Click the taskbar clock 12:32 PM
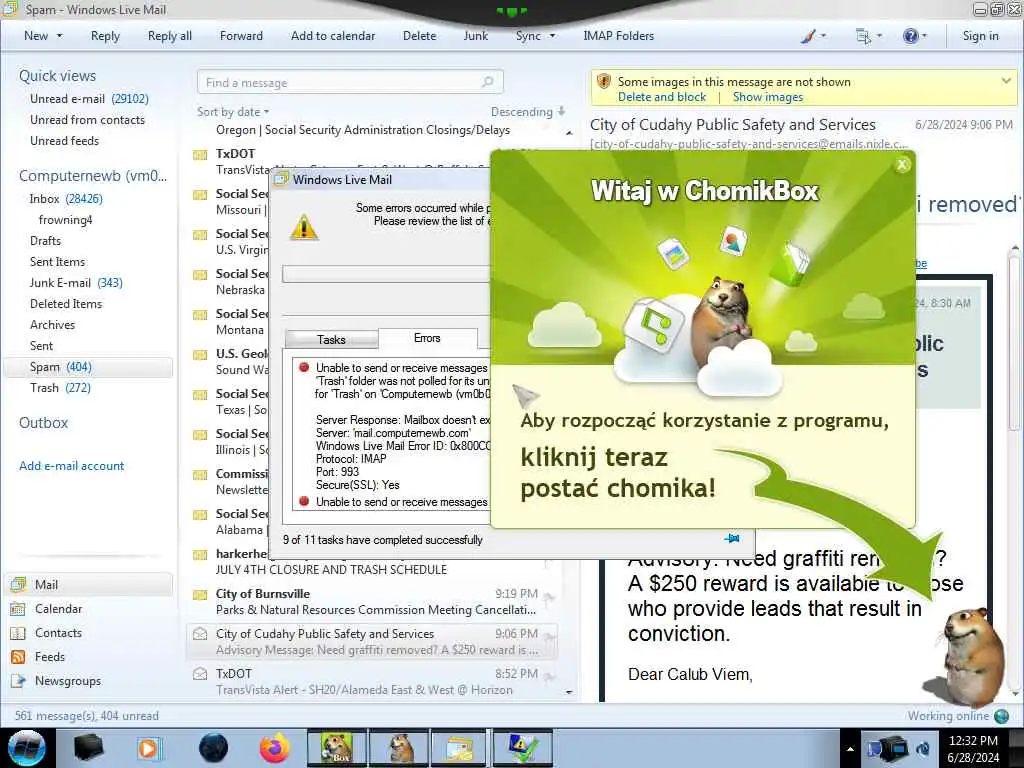 pos(973,741)
